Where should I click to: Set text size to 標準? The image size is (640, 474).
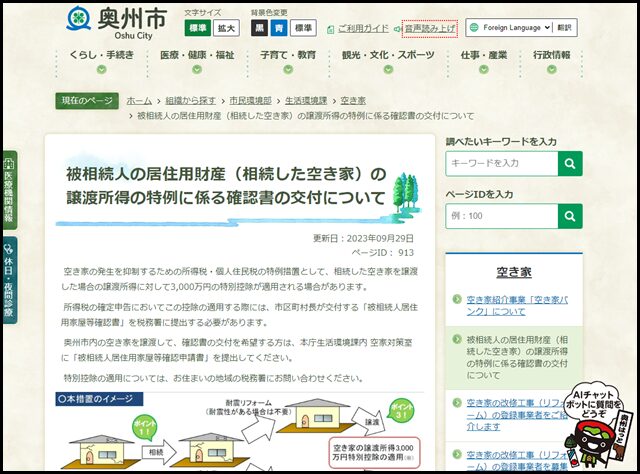coord(198,28)
